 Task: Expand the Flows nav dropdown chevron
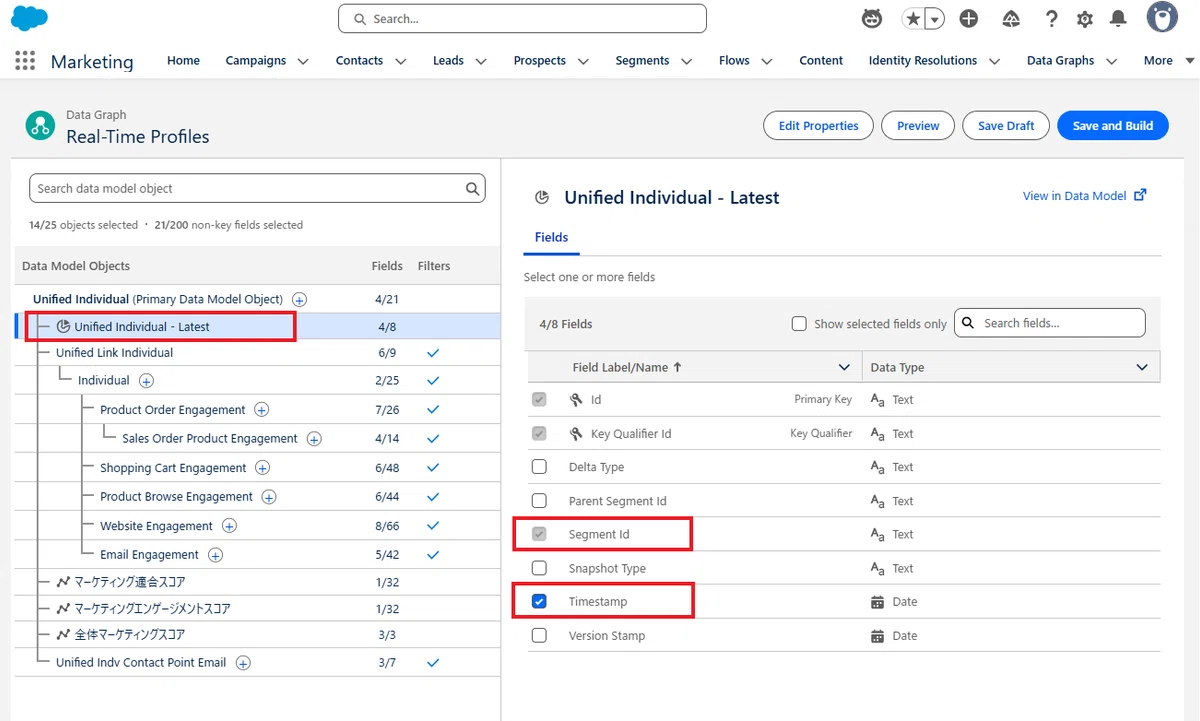click(x=767, y=61)
